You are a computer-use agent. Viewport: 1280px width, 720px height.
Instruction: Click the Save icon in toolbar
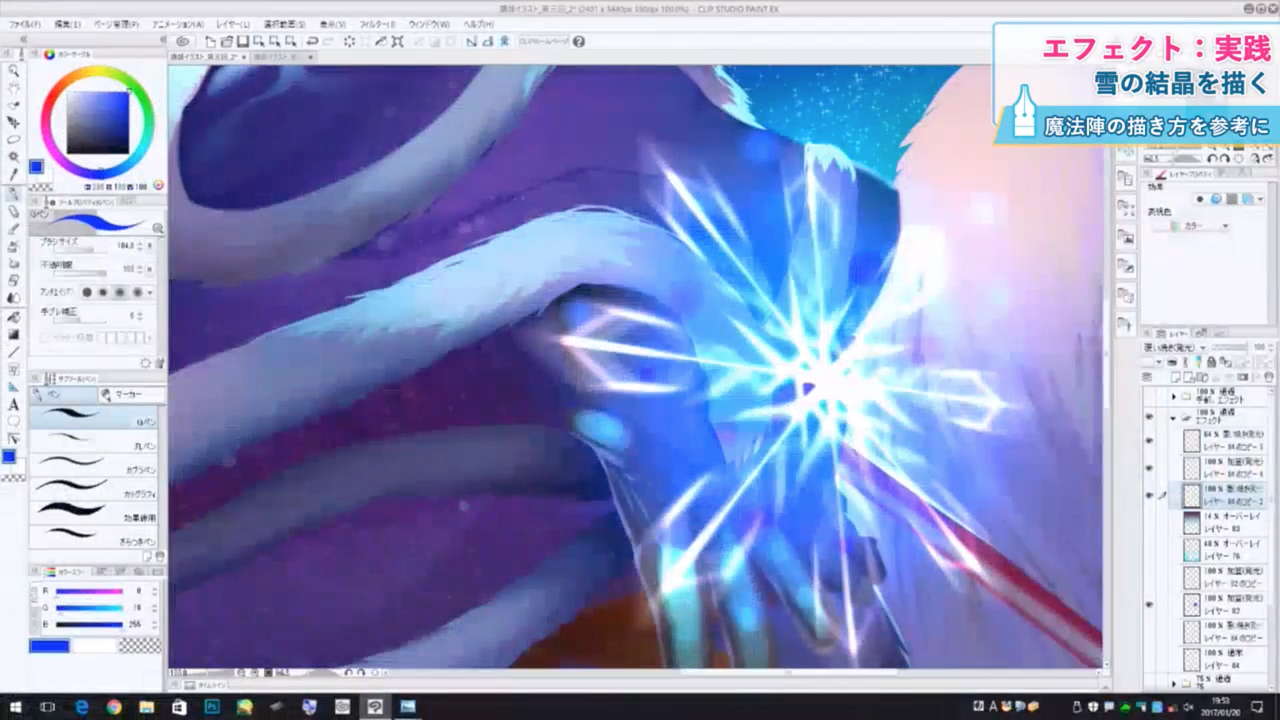tap(243, 41)
